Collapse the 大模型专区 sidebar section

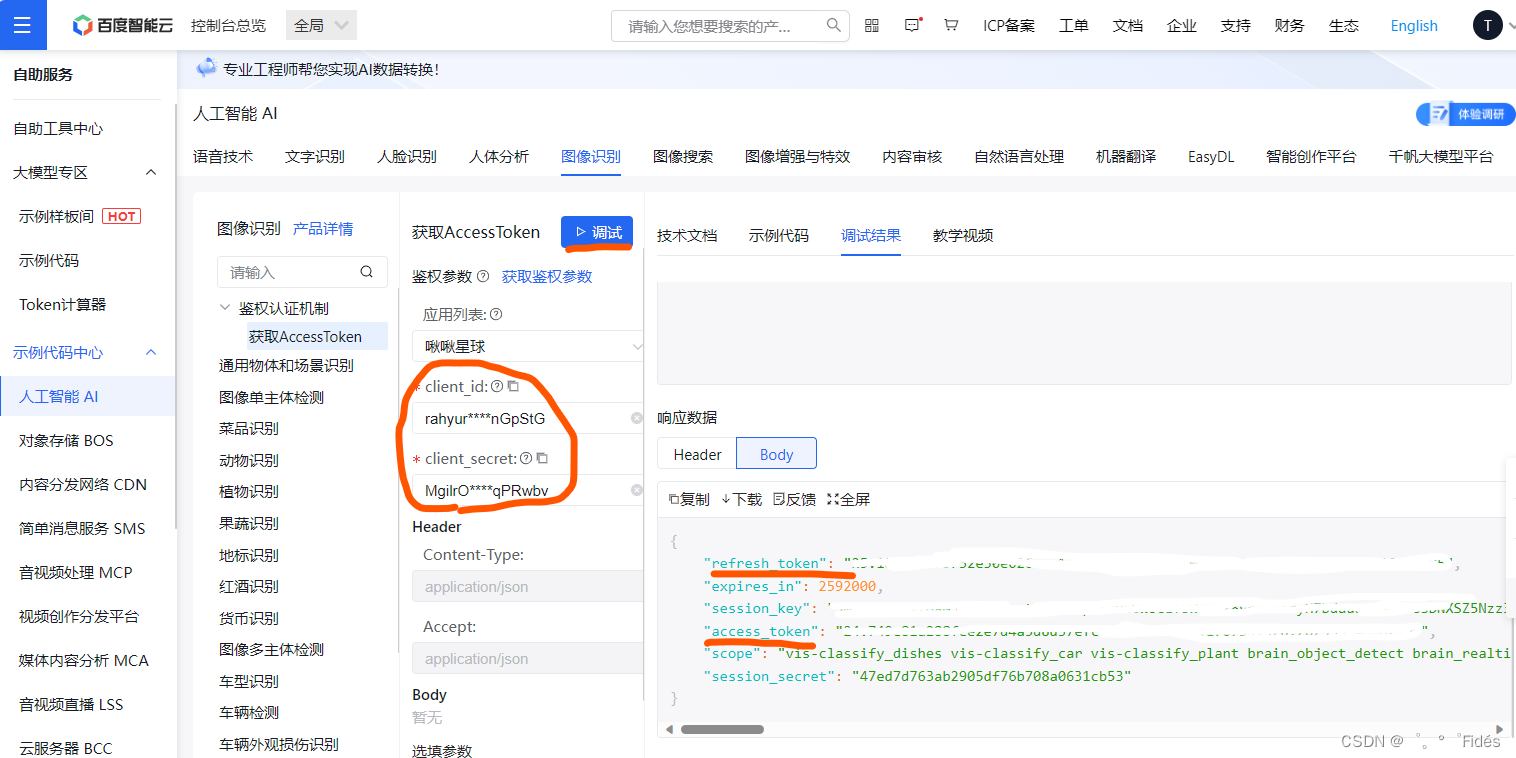[x=151, y=172]
